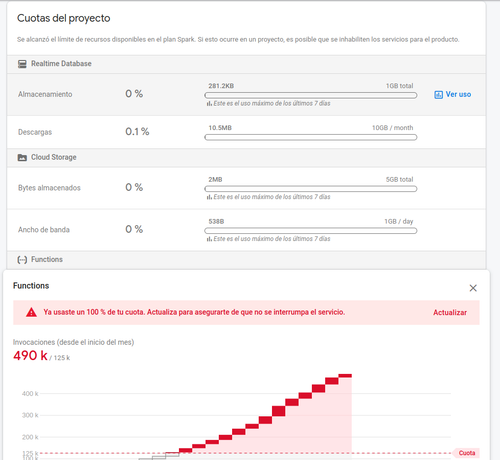The image size is (500, 460).
Task: Click the Descargas usage bar
Action: (x=311, y=137)
